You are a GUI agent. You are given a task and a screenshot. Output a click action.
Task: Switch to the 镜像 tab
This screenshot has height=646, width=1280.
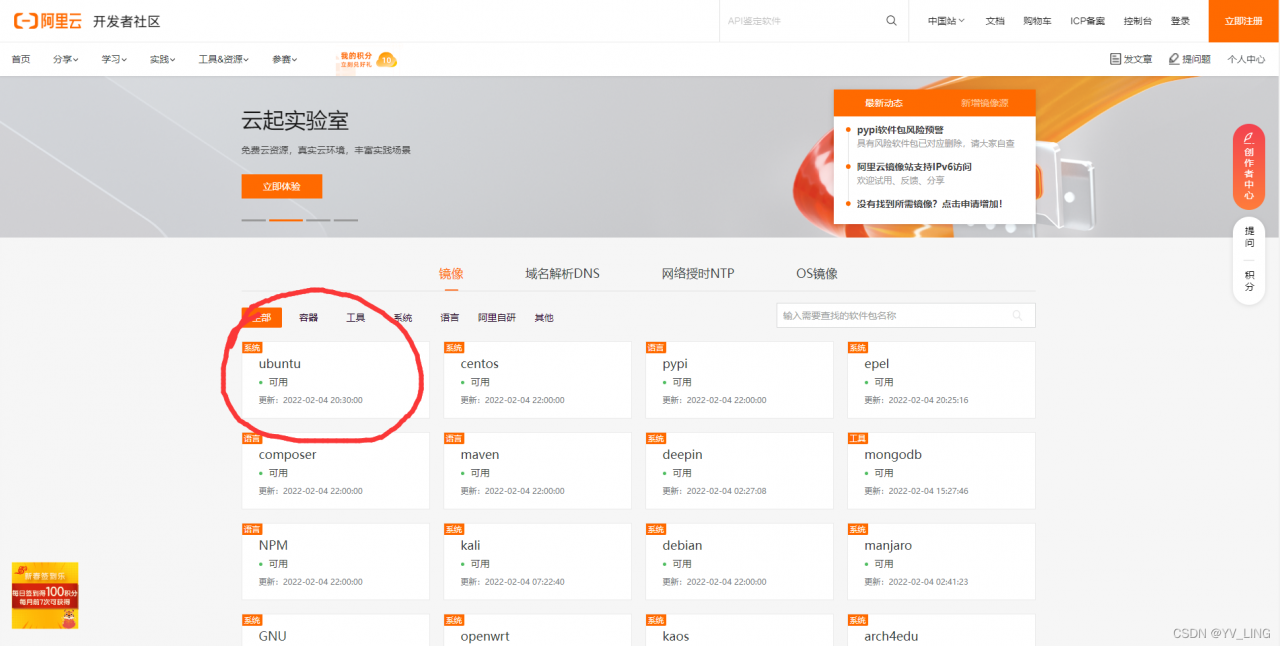pyautogui.click(x=451, y=273)
